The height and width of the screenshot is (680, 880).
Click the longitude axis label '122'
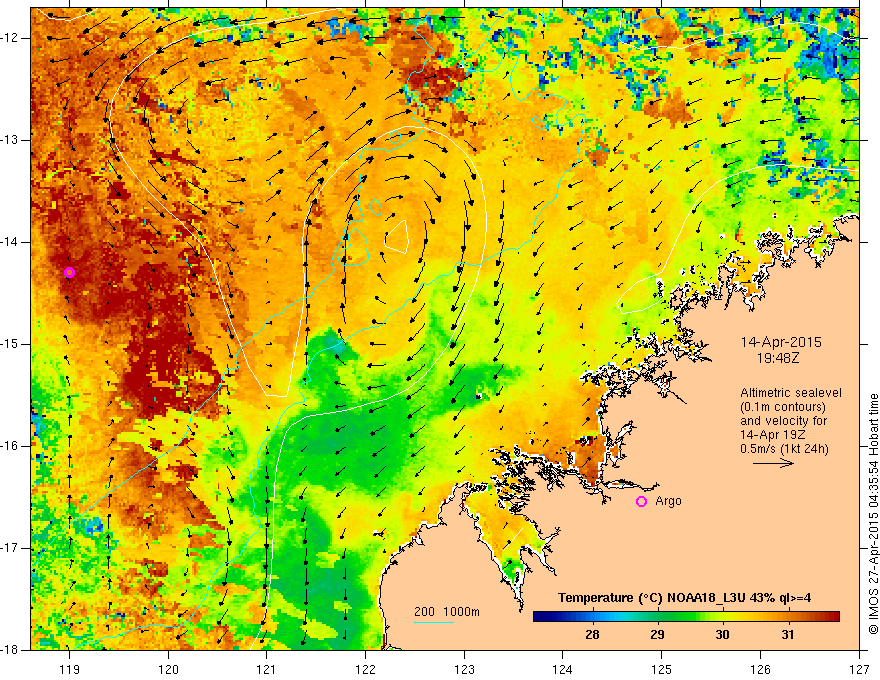[x=365, y=669]
